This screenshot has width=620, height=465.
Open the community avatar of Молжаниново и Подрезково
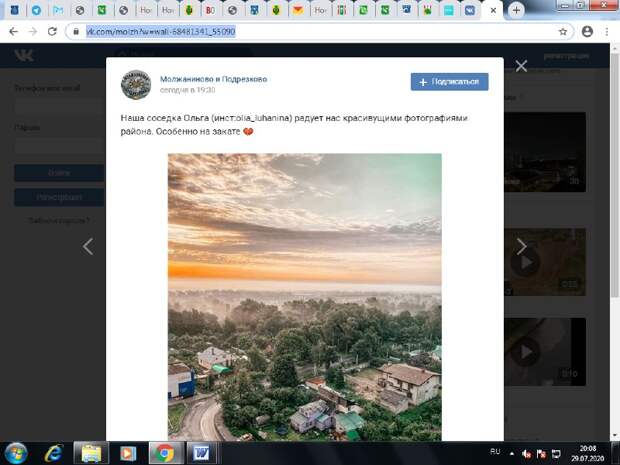pyautogui.click(x=136, y=85)
